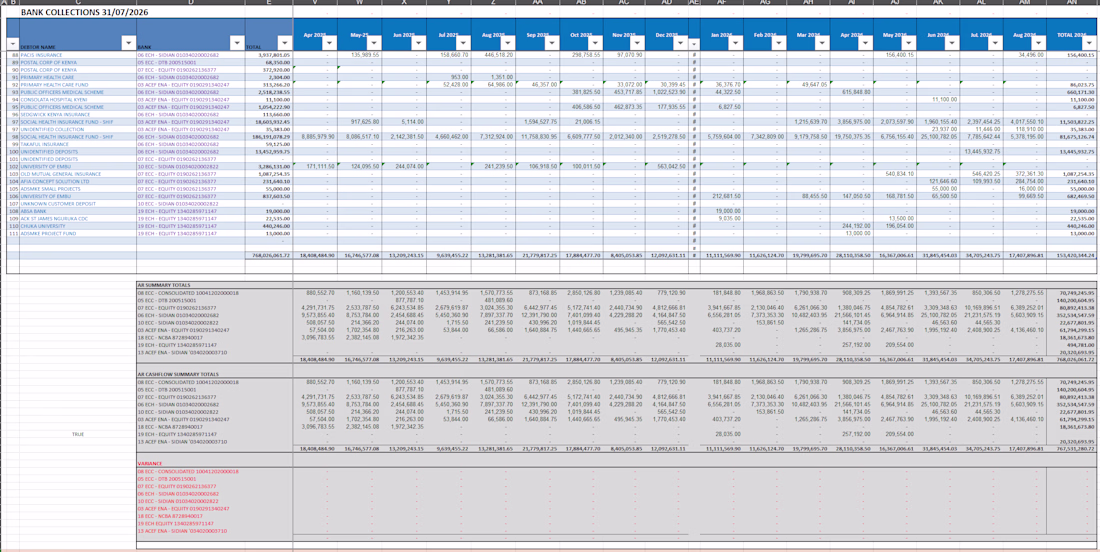This screenshot has width=1100, height=552.
Task: Select the PRIMARY HEALTH CARE FUND cell
Action: [78, 84]
